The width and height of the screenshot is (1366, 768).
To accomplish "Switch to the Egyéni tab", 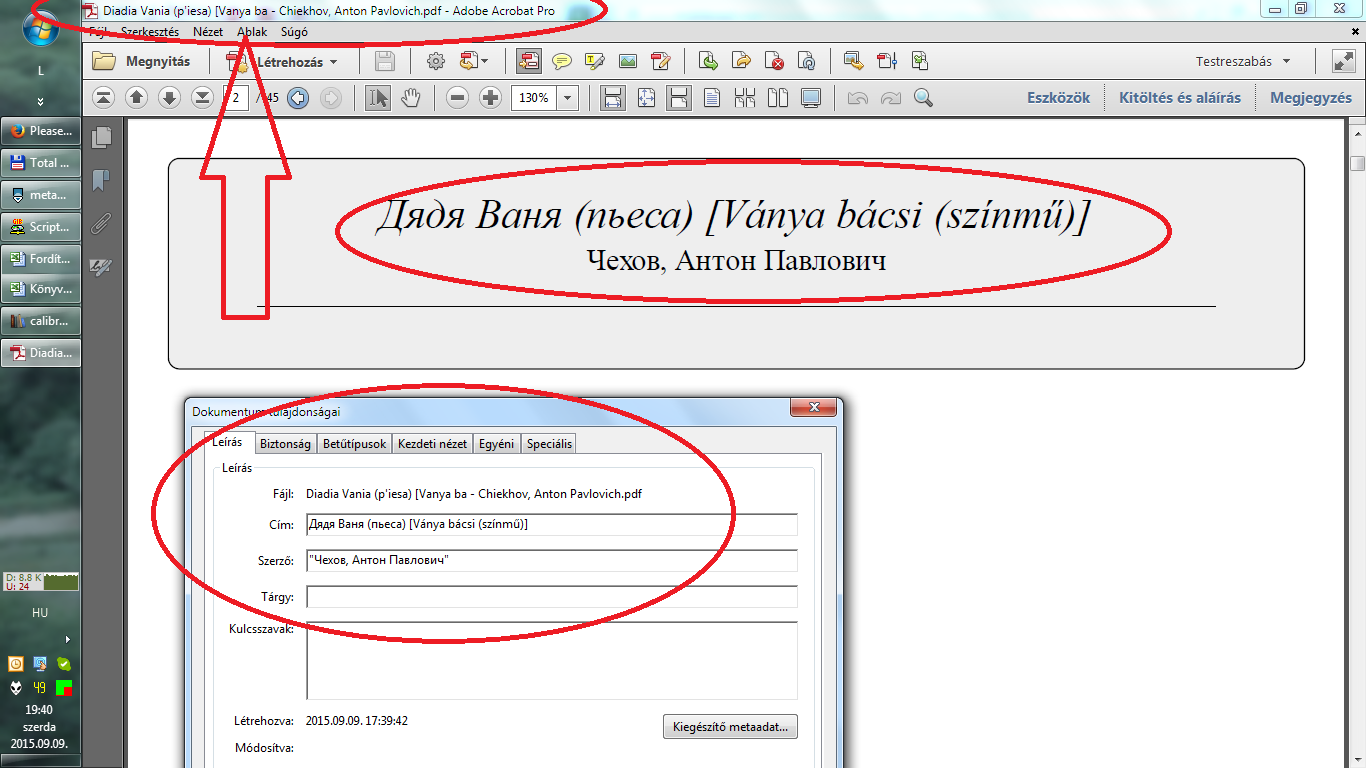I will [497, 443].
